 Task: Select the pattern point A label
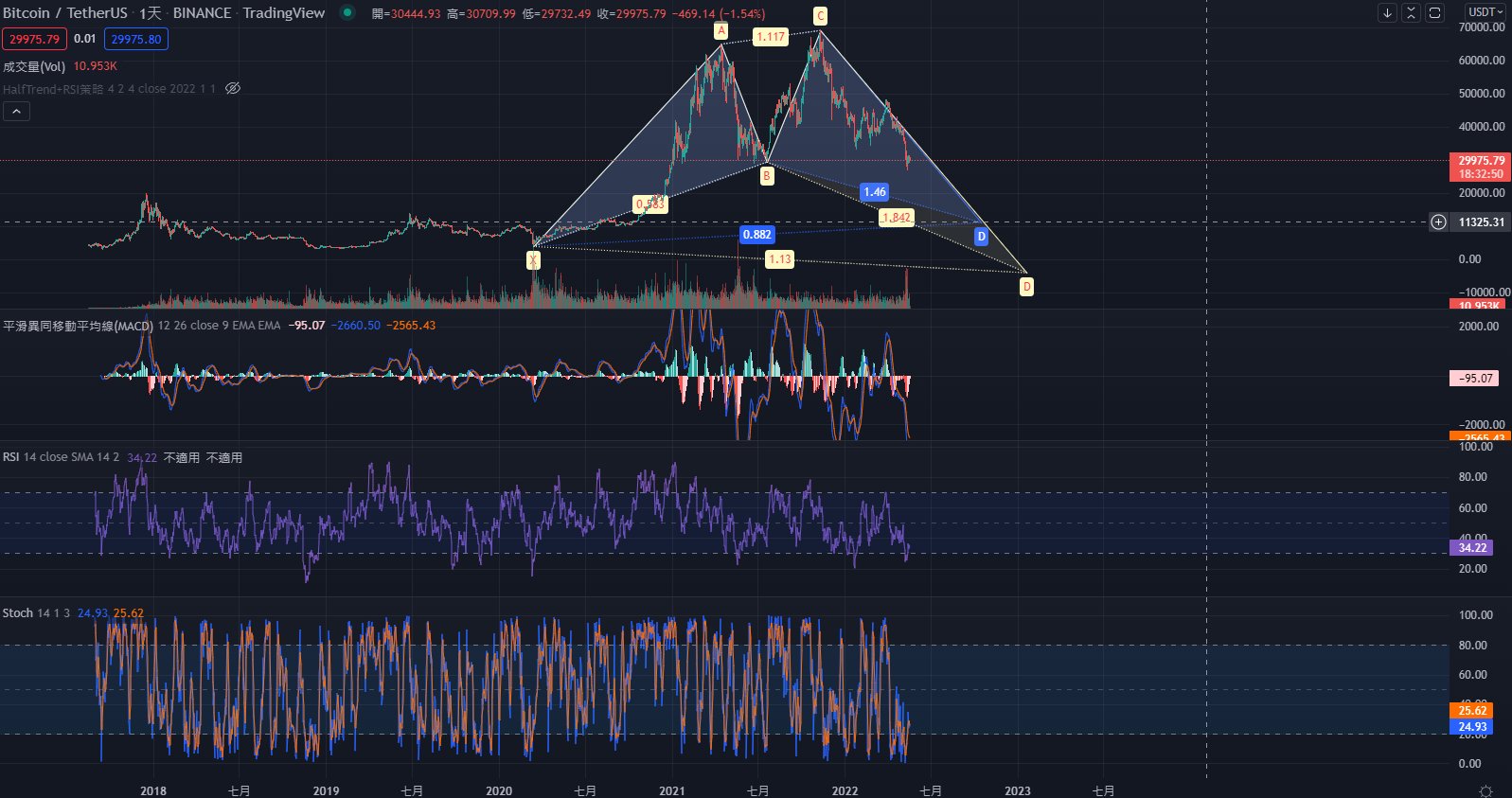[720, 31]
